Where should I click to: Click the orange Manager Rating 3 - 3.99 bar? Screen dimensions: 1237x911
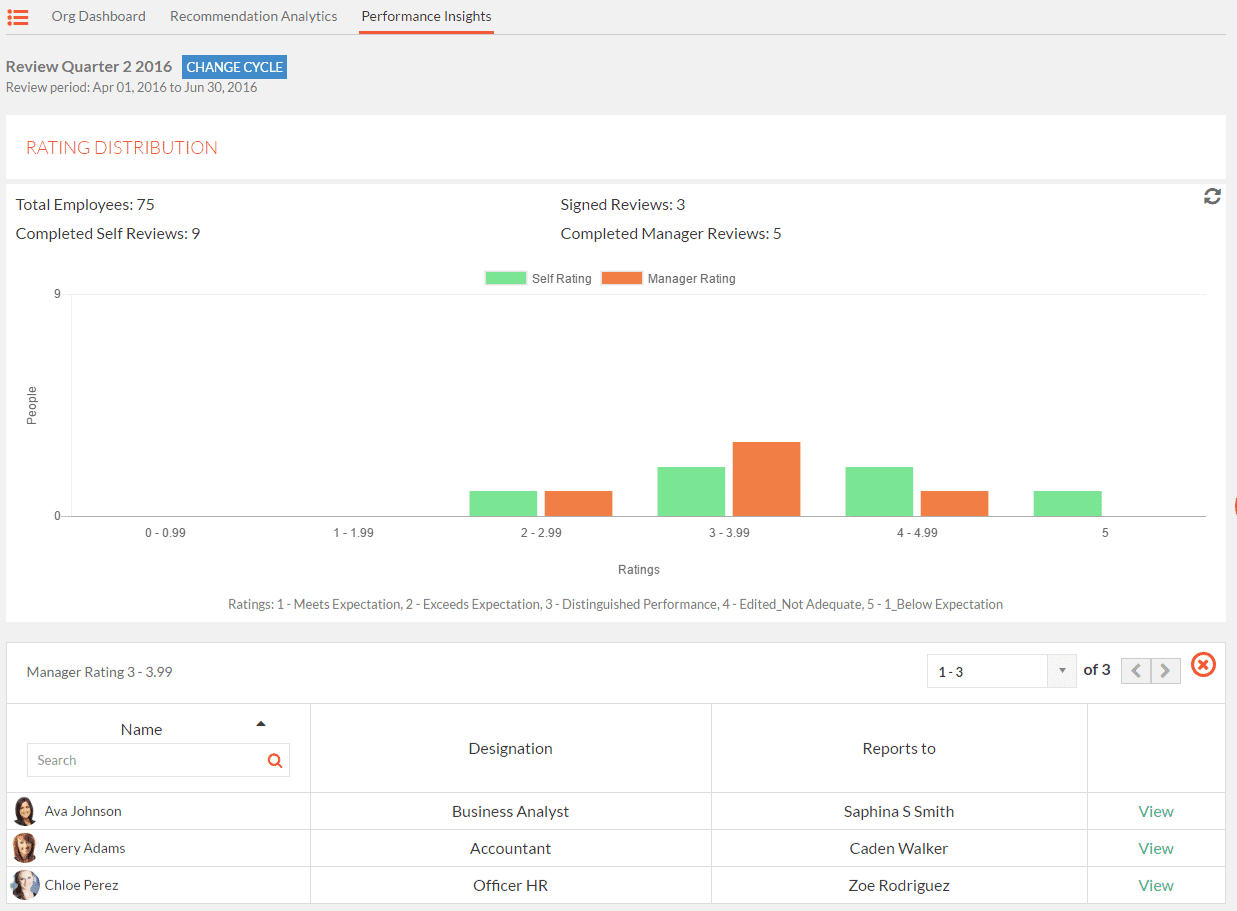tap(766, 479)
